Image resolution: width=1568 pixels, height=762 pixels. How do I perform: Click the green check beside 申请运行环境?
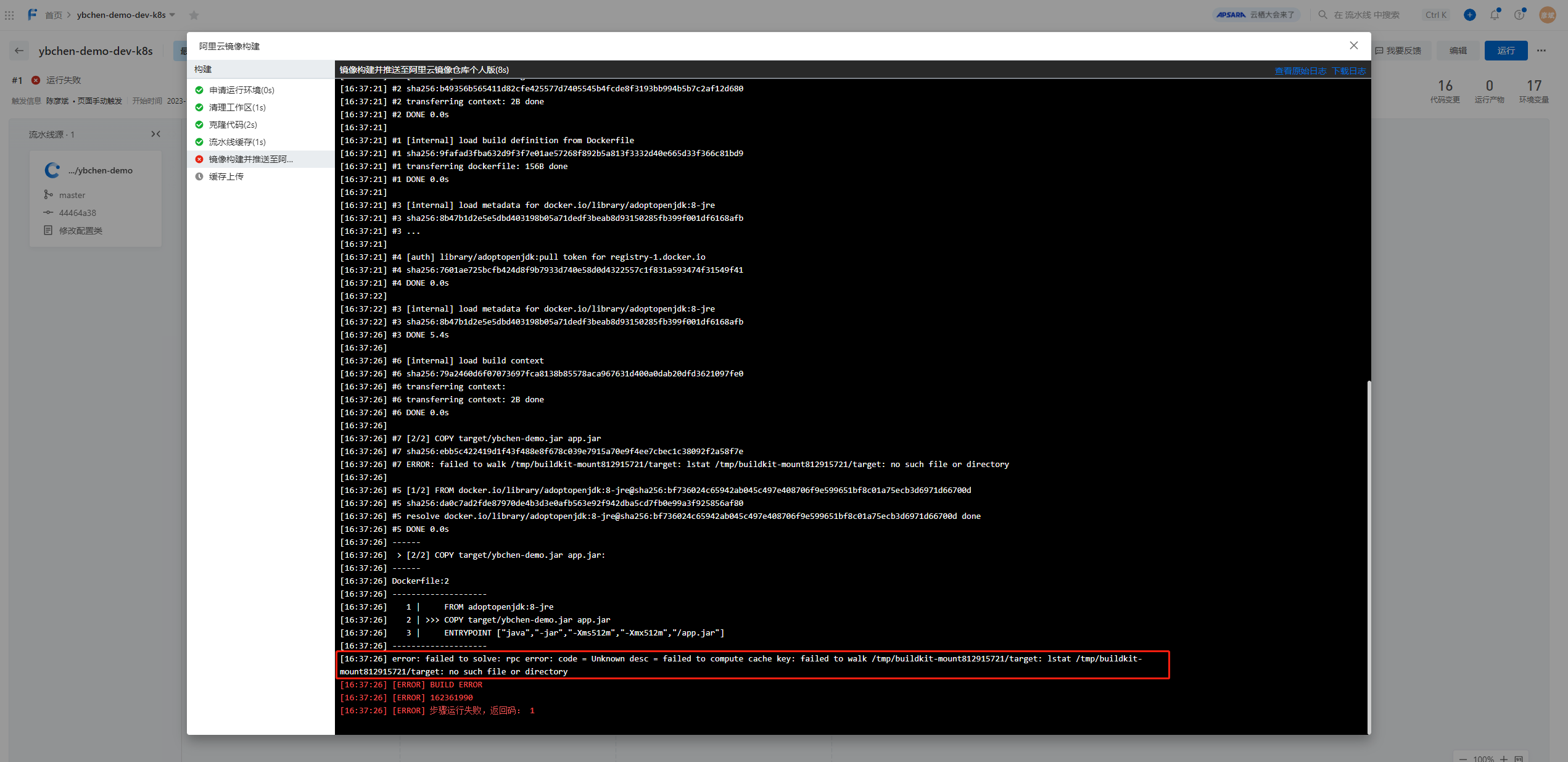click(x=199, y=90)
